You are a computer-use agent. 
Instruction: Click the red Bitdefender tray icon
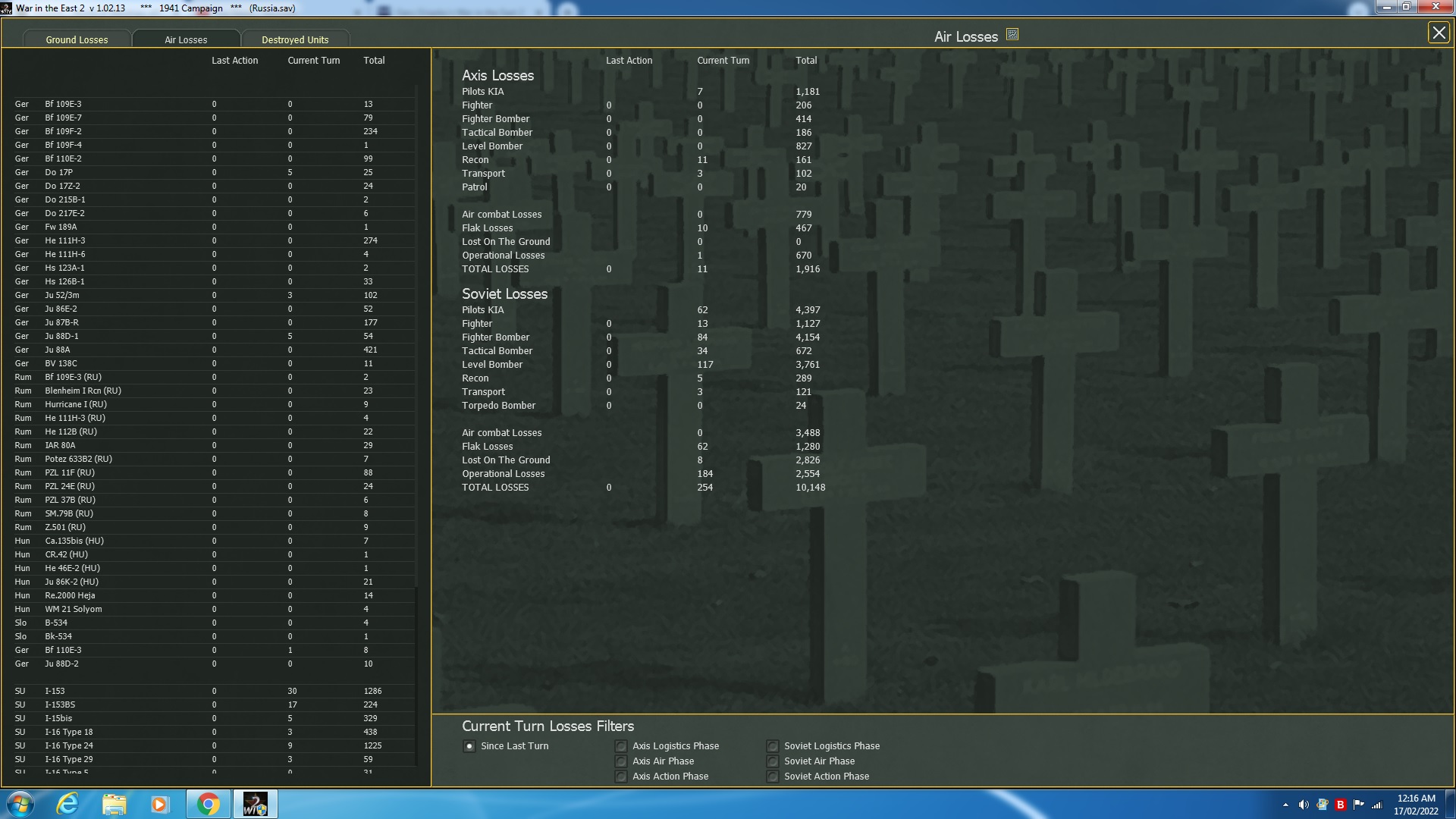pyautogui.click(x=1340, y=805)
